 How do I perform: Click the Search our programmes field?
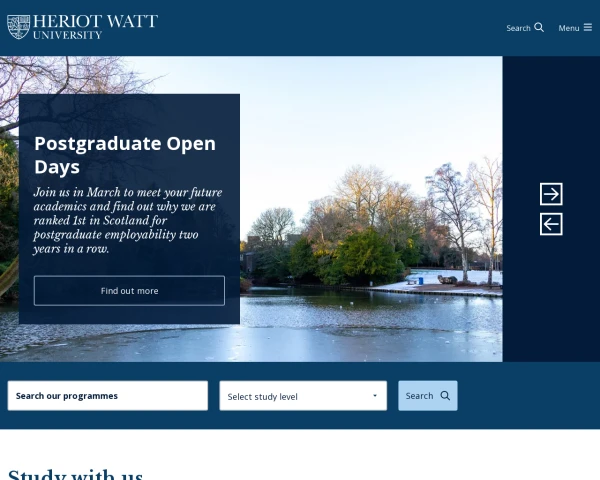[x=108, y=395]
